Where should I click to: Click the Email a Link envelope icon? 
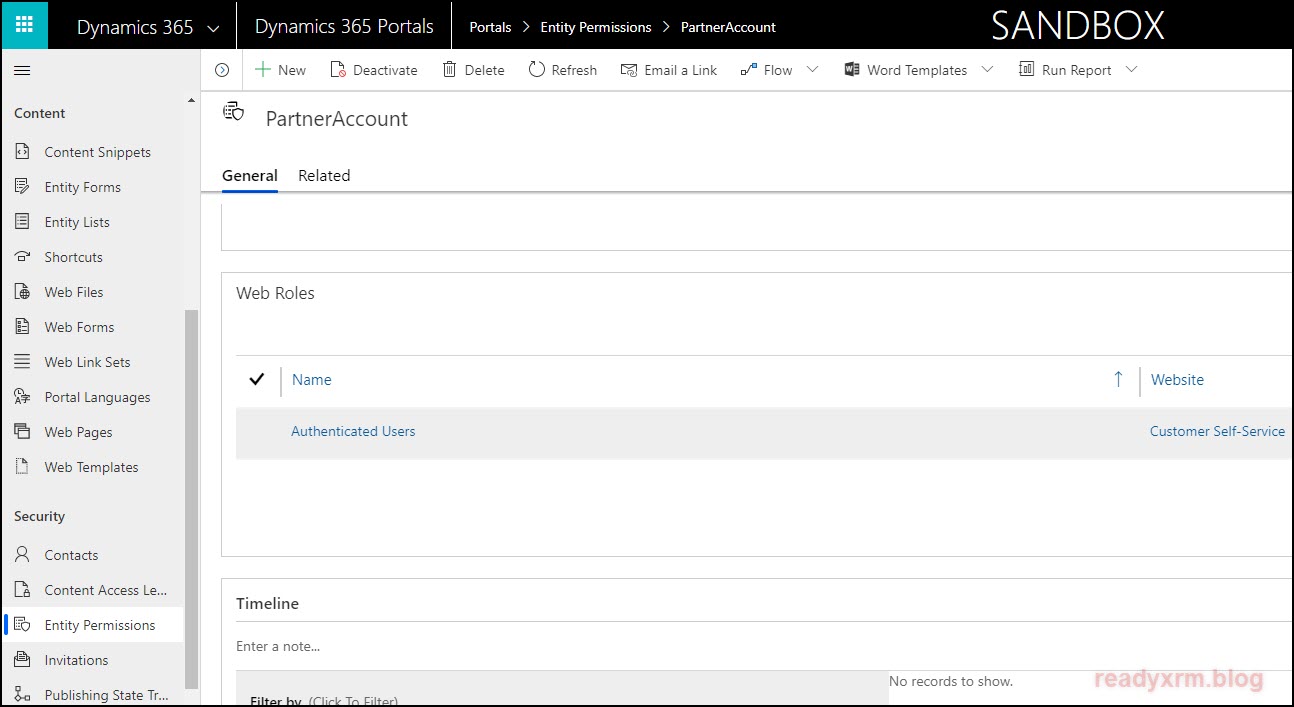coord(629,70)
